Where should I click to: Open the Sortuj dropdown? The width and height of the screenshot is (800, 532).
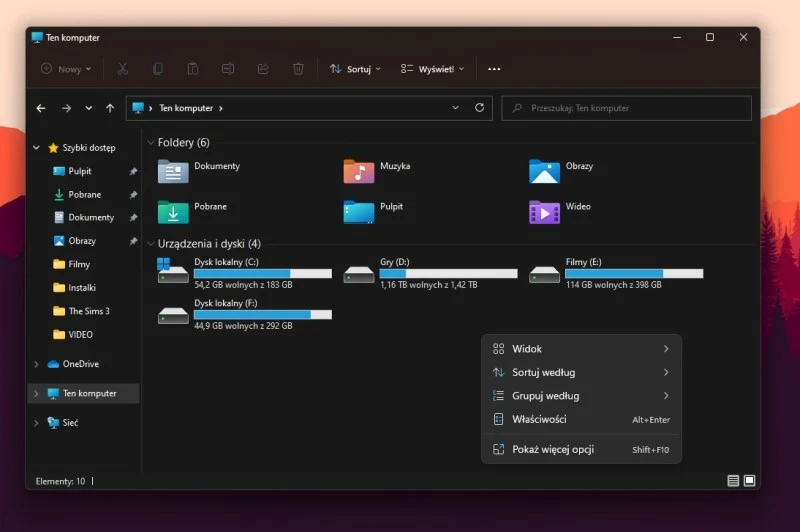tap(355, 69)
